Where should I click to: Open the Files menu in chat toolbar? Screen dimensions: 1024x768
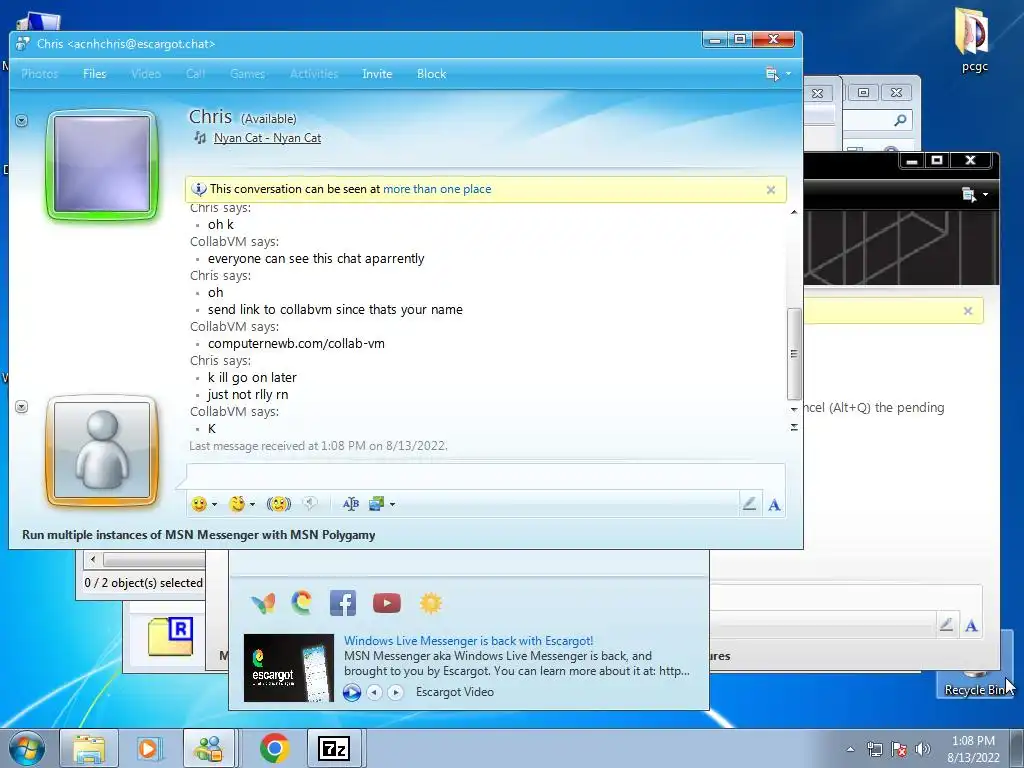95,74
